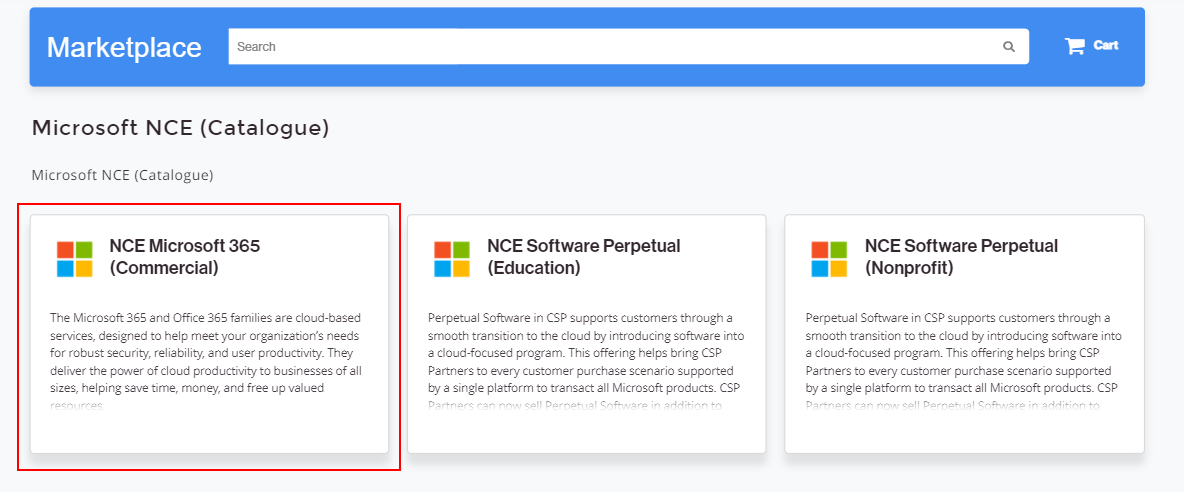Open NCE Software Perpetual (Education) title

(x=583, y=257)
